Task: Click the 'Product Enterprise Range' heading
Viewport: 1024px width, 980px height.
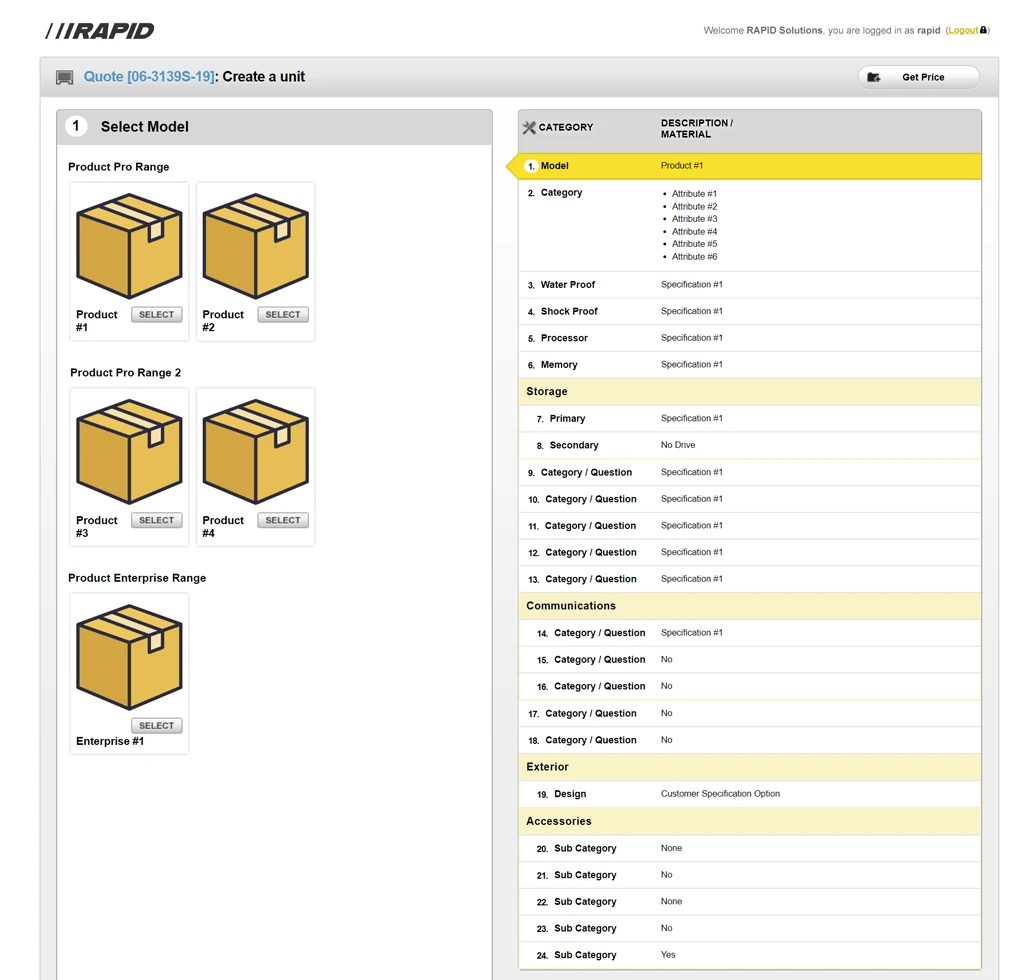Action: pos(137,578)
